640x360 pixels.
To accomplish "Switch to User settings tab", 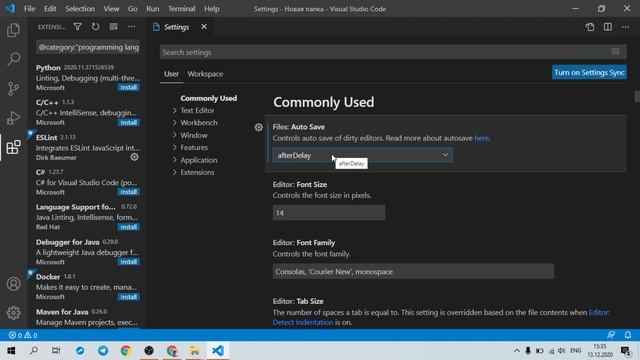I will [171, 74].
